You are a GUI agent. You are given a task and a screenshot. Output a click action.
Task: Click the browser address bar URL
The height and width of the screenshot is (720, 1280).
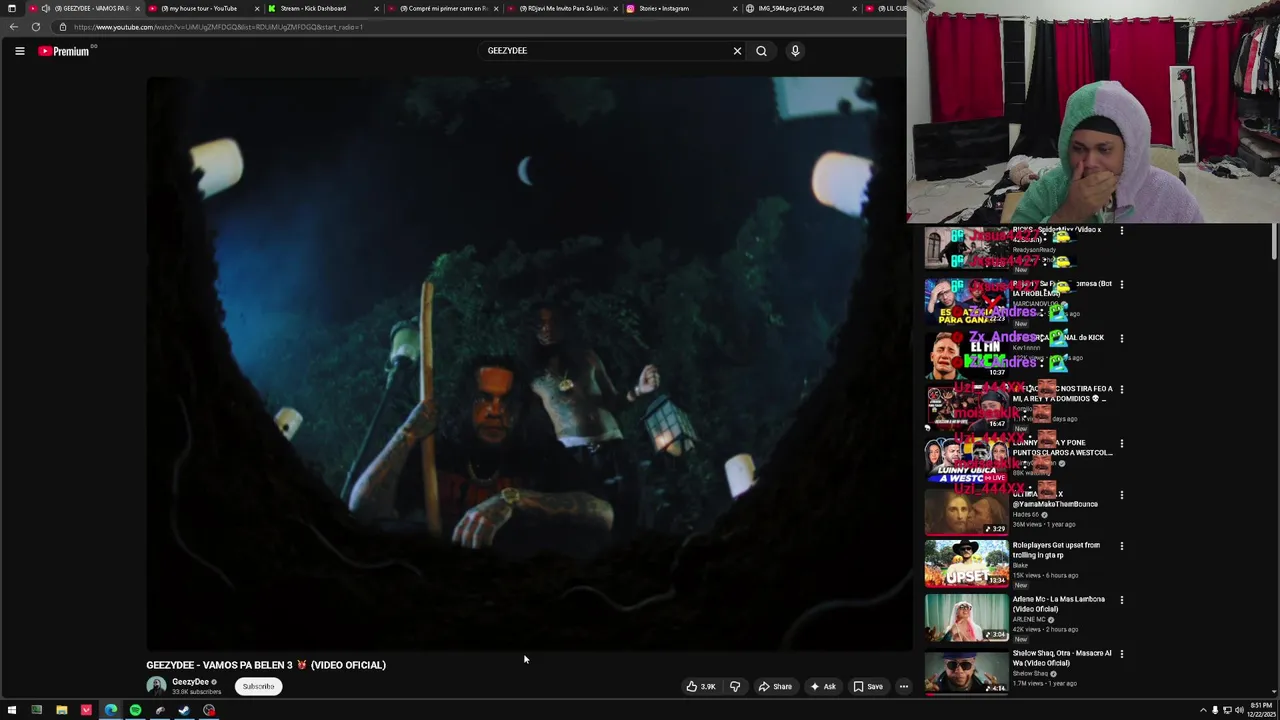(x=218, y=27)
